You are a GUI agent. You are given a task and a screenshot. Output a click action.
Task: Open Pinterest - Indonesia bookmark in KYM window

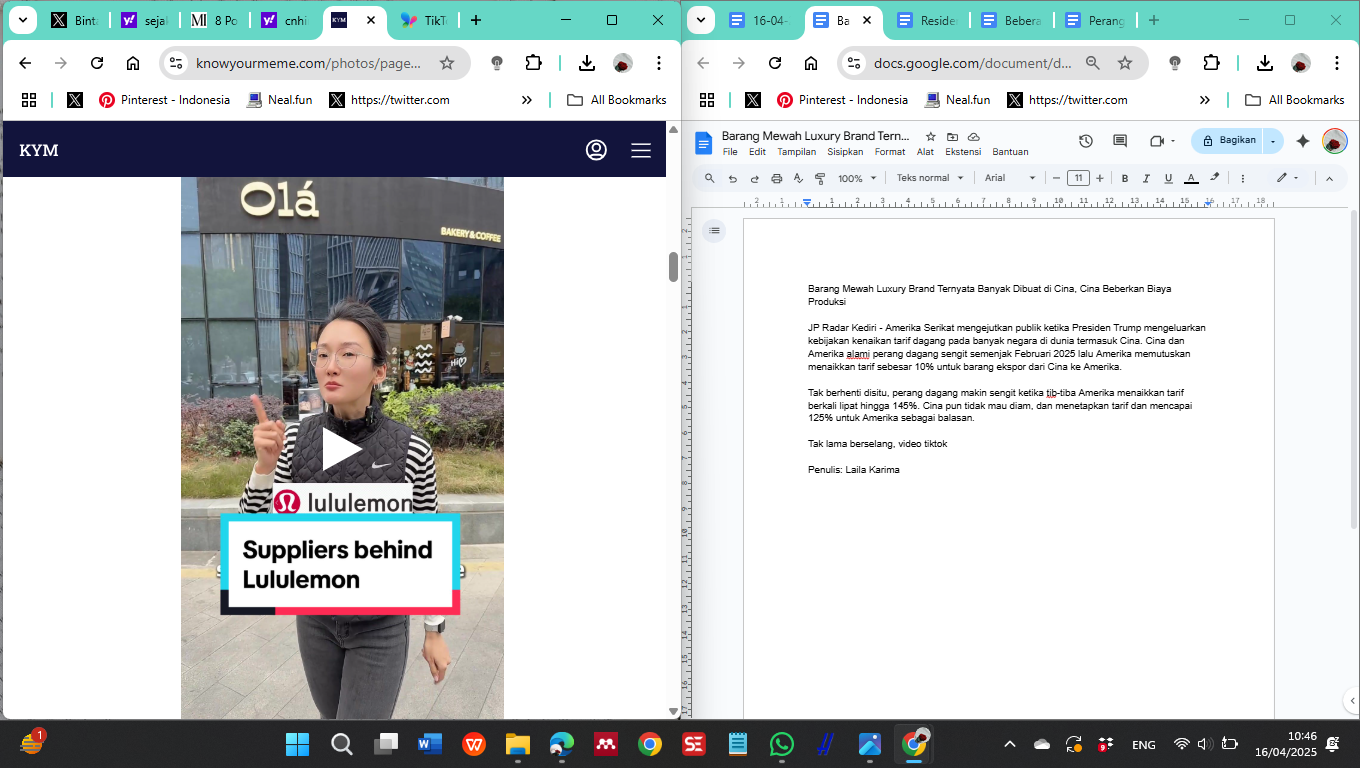164,100
